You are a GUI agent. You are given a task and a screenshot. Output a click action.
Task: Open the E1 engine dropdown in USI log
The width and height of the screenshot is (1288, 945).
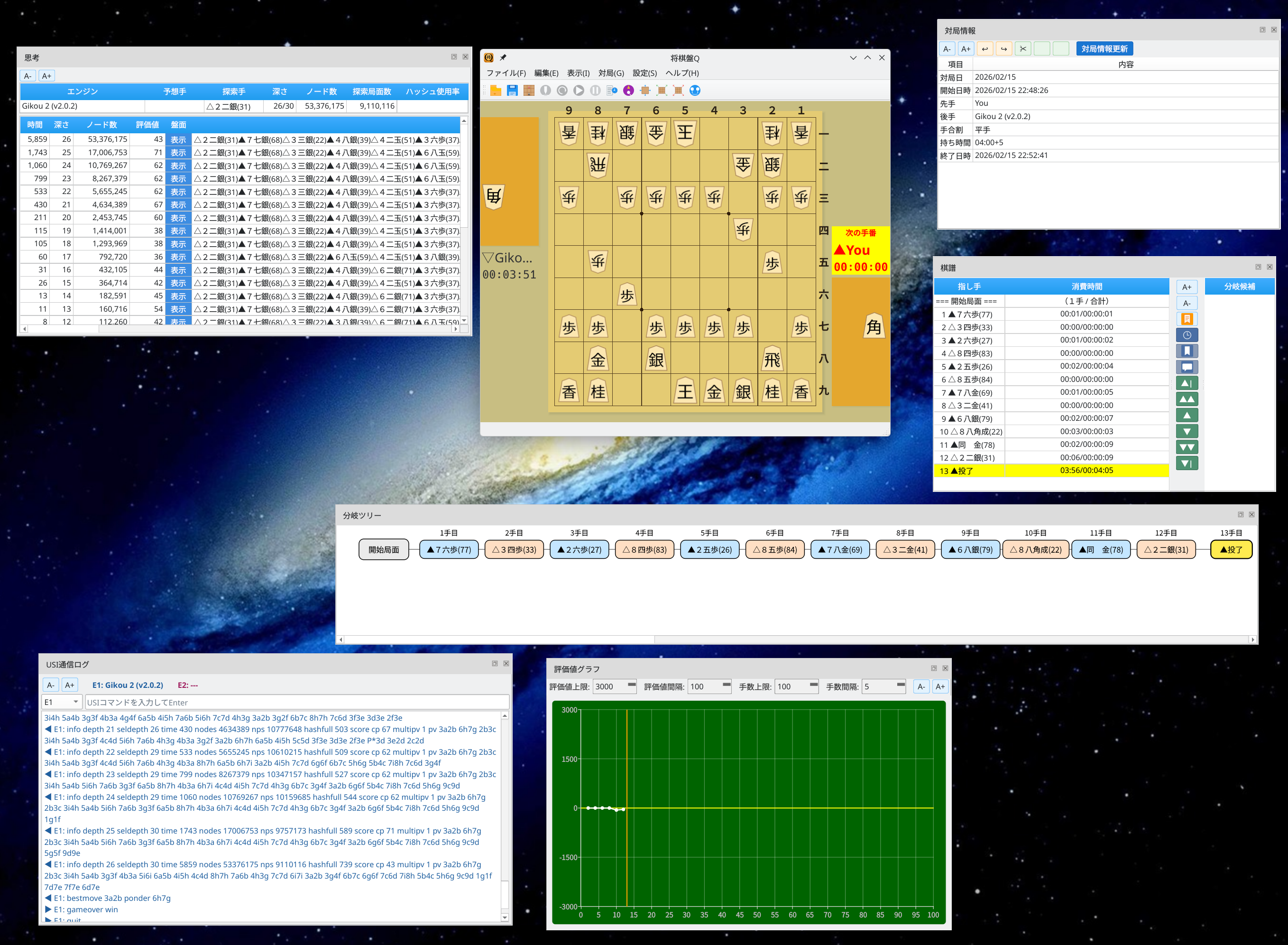point(62,702)
